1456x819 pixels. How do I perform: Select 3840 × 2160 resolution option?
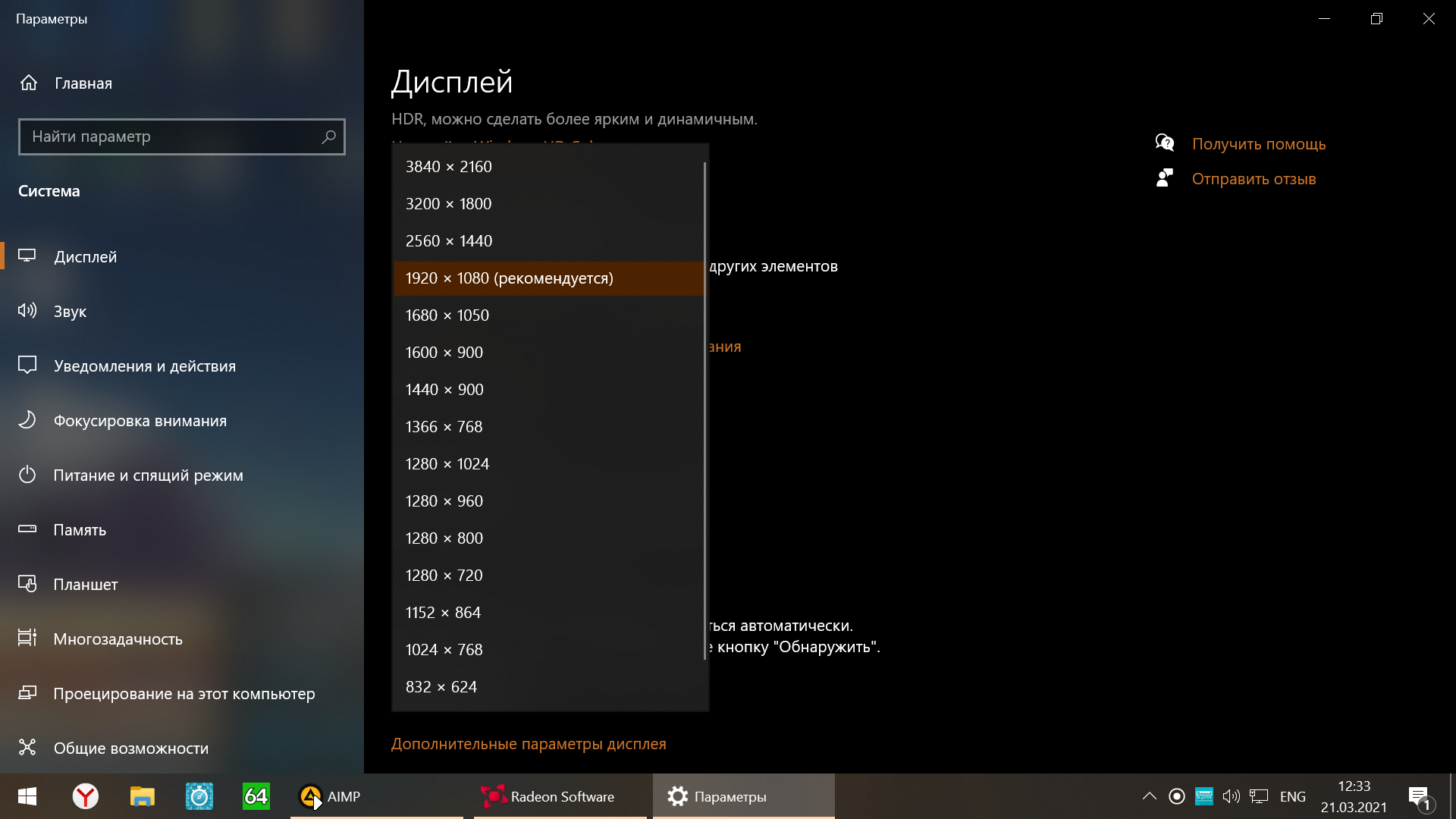point(448,167)
